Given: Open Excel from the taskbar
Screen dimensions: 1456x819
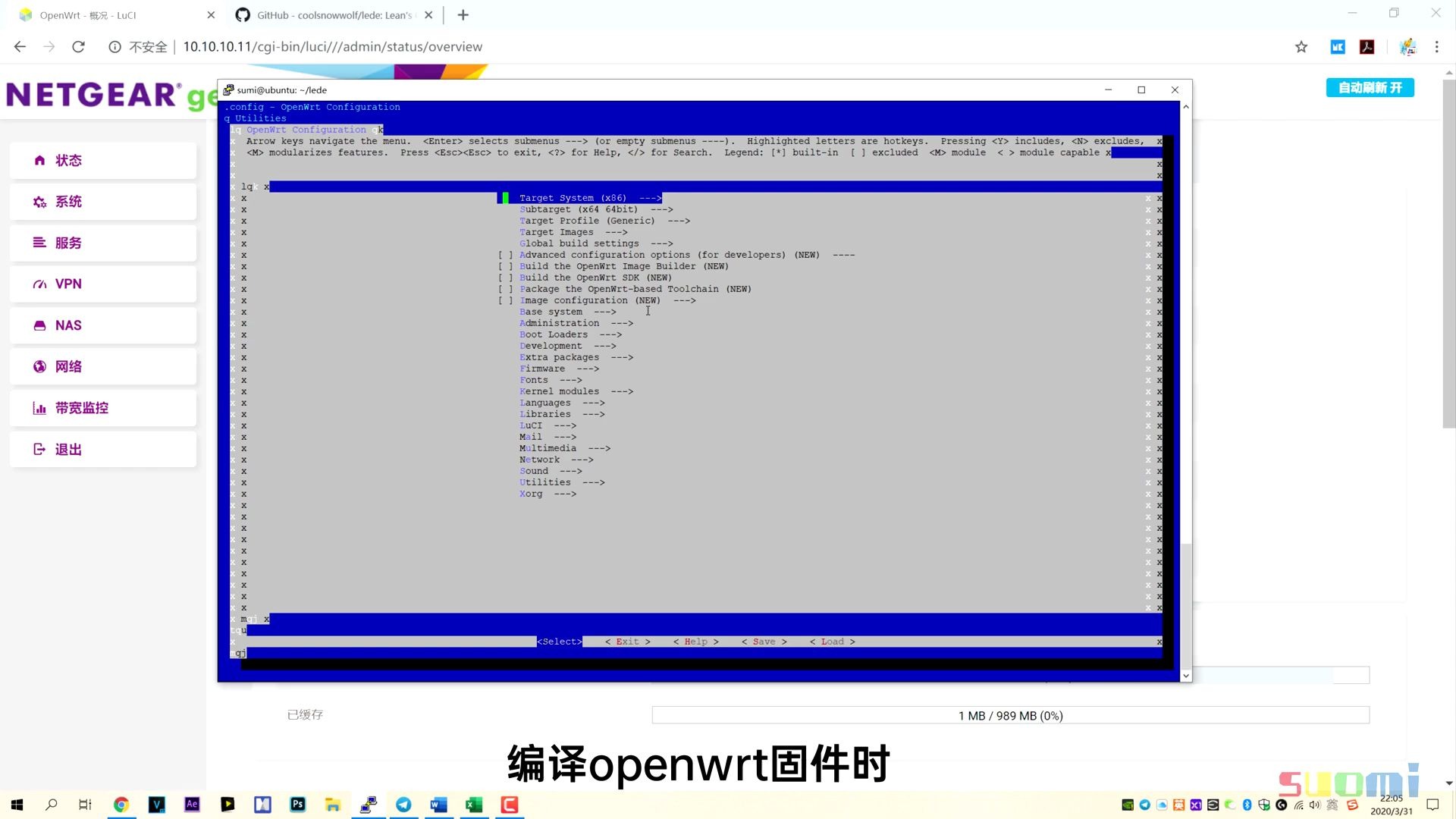Looking at the screenshot, I should pos(474,805).
